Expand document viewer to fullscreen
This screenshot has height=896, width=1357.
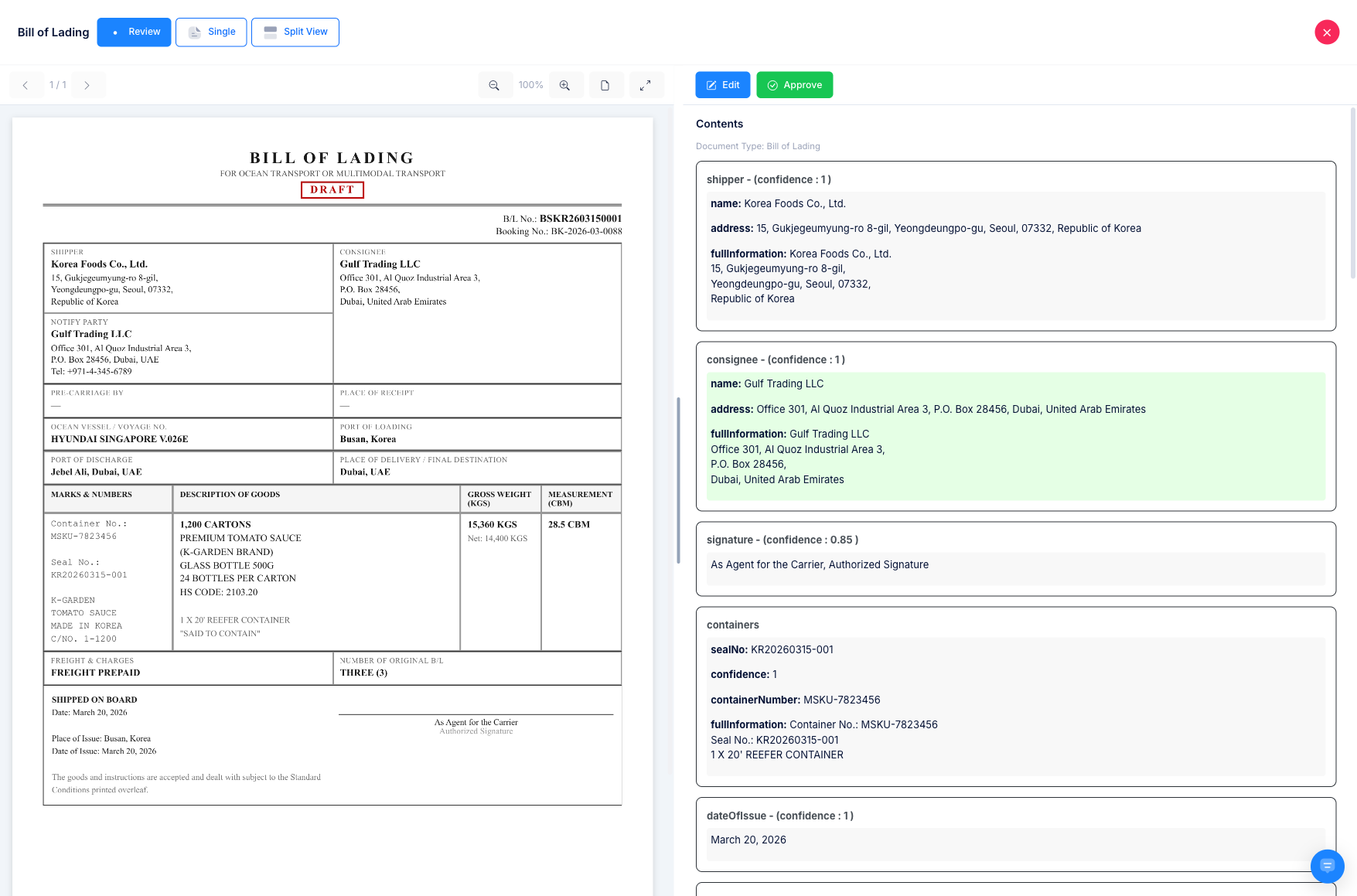pyautogui.click(x=646, y=85)
